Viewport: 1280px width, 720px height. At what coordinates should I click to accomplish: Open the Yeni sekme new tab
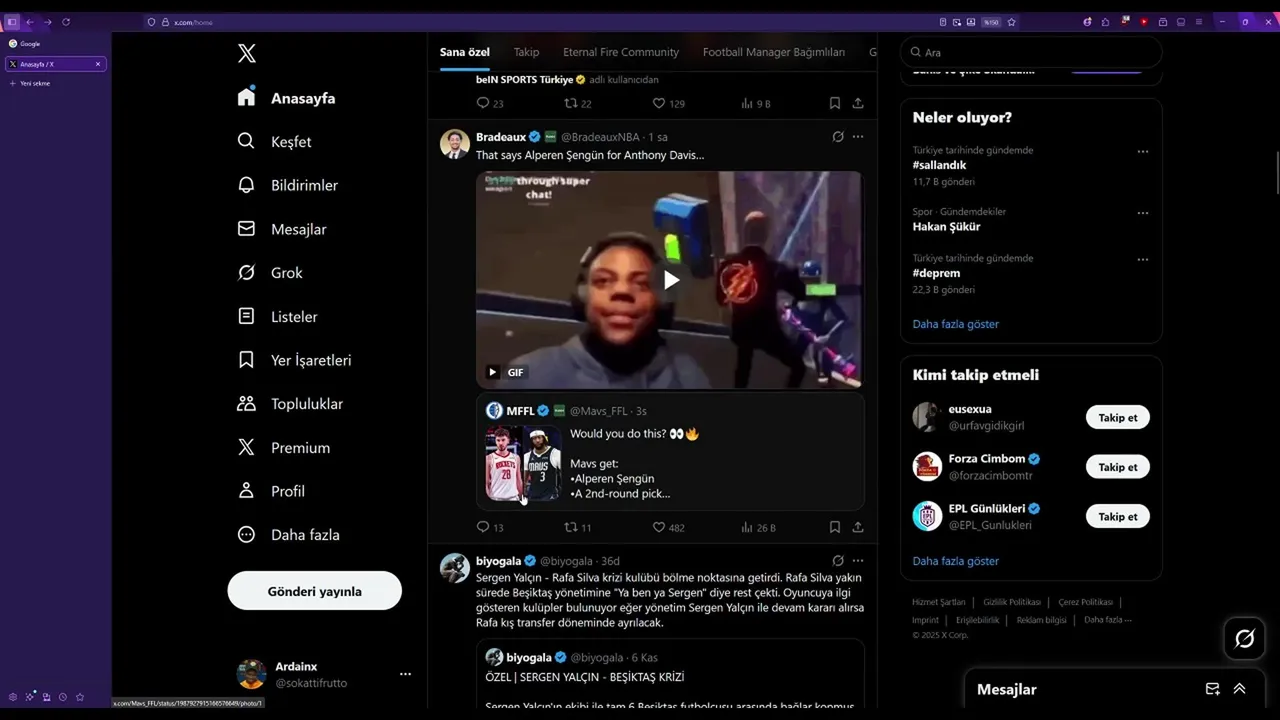coord(30,84)
